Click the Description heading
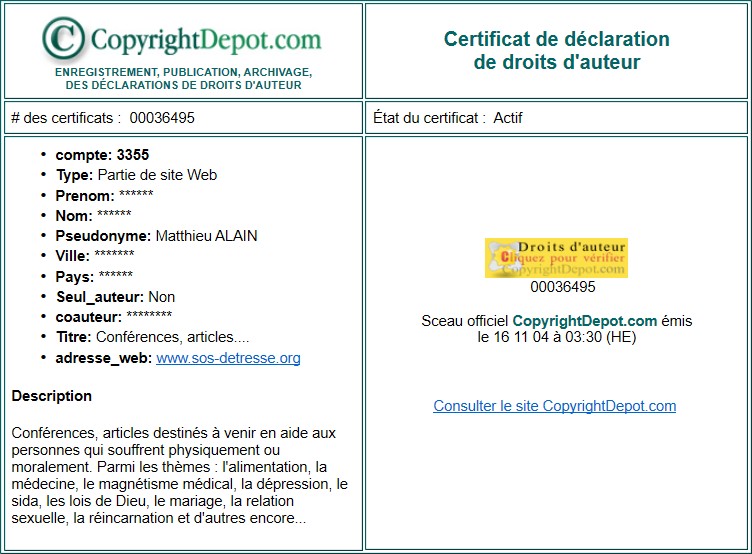This screenshot has height=554, width=752. click(x=52, y=396)
